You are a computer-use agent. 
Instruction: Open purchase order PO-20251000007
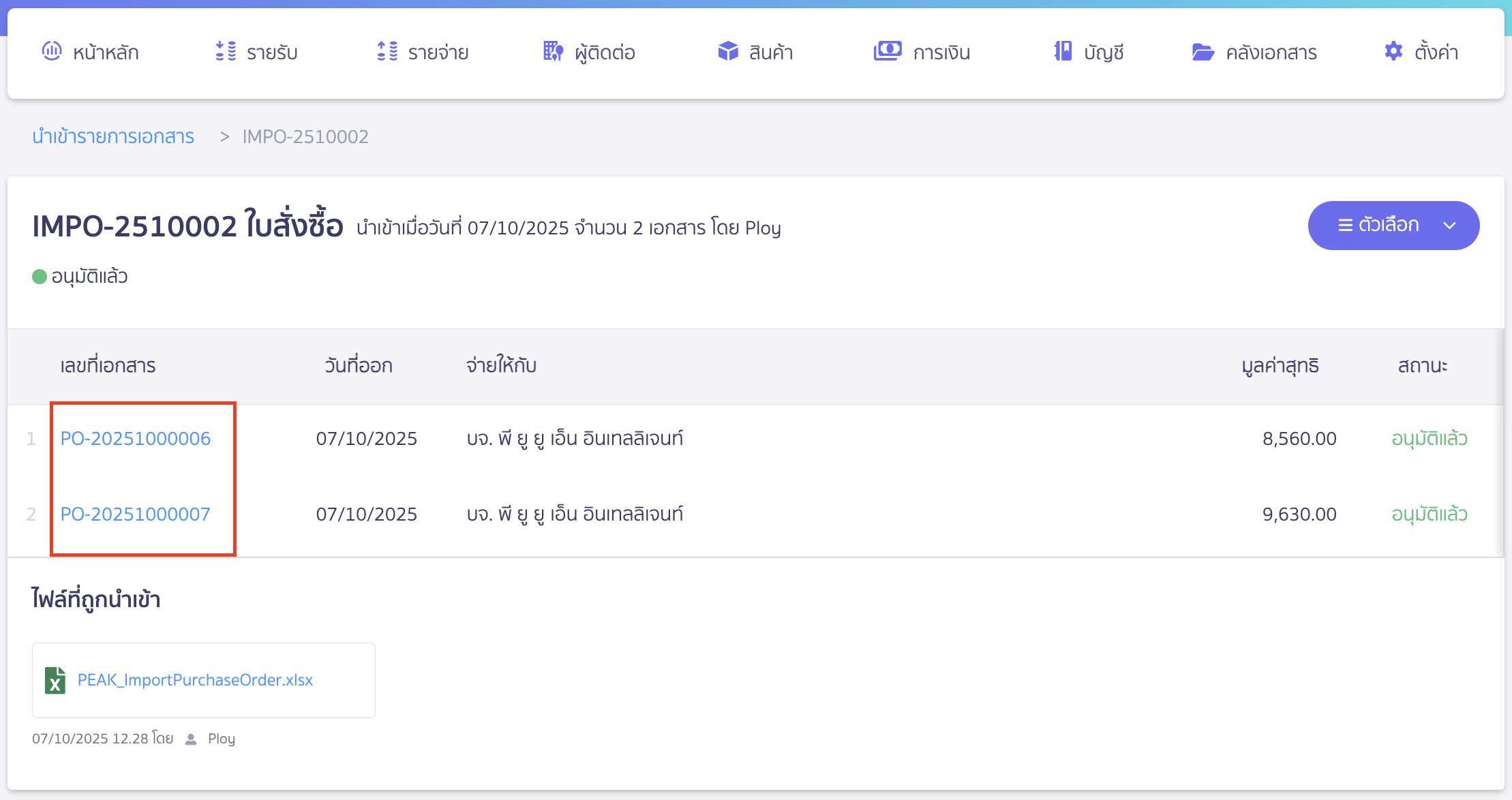(135, 514)
